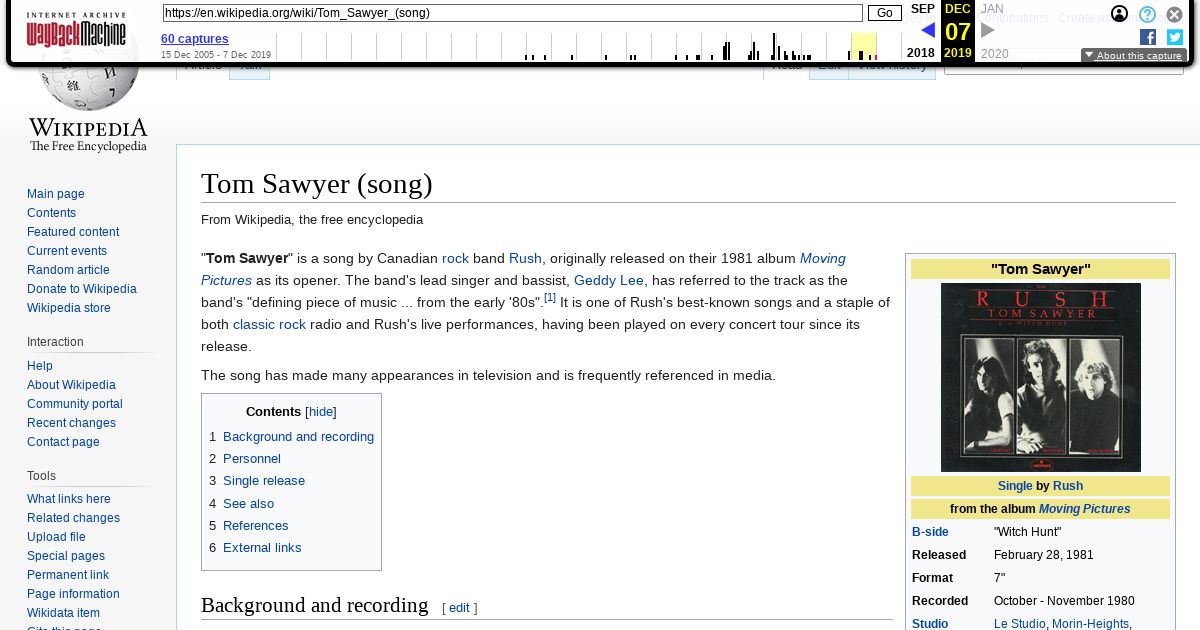Viewport: 1200px width, 630px height.
Task: Follow the classic rock link
Action: [269, 324]
